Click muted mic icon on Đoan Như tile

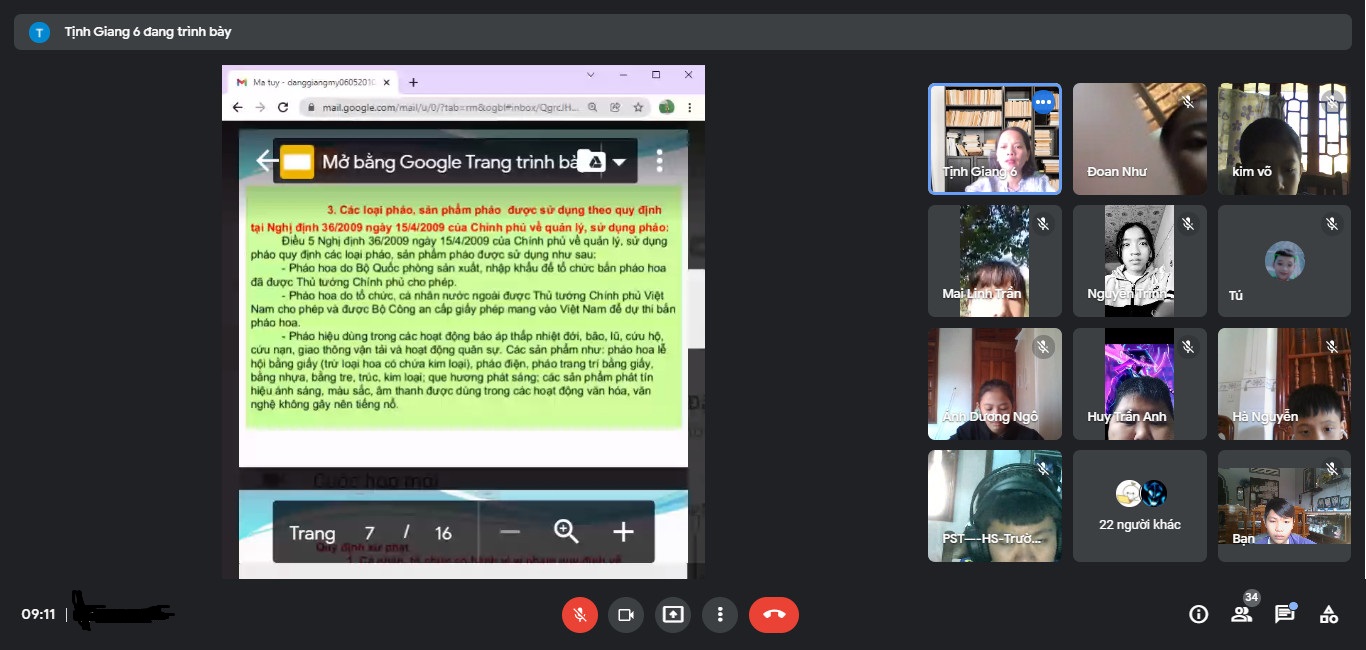1188,102
